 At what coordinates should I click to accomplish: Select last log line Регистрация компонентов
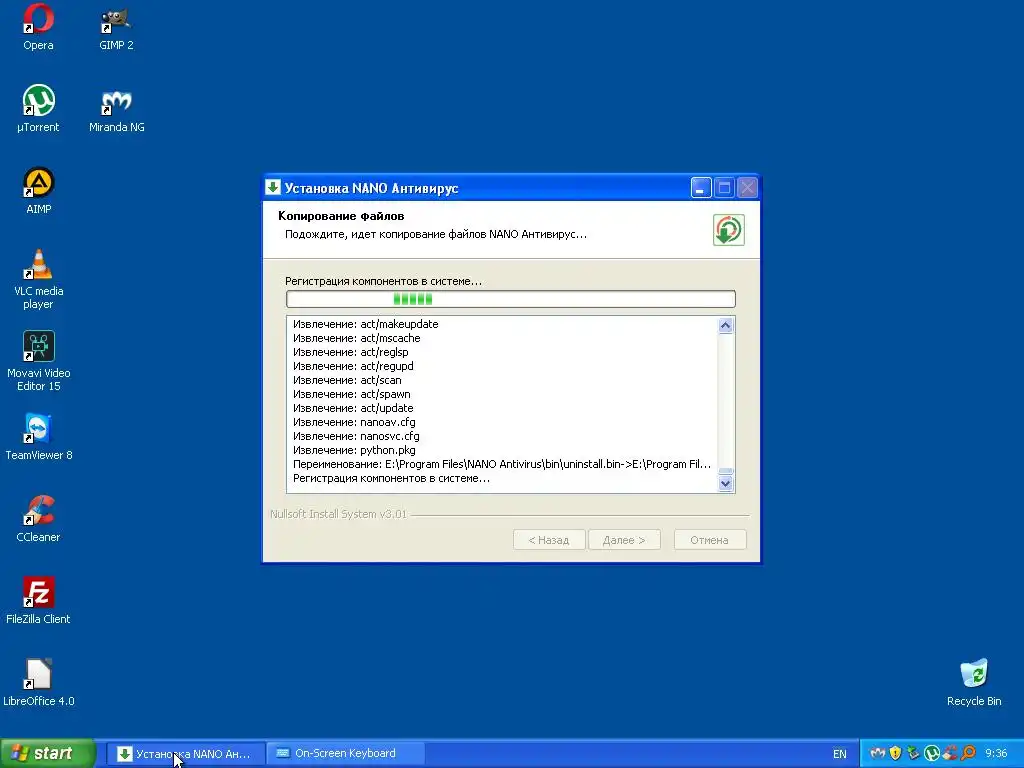click(x=391, y=479)
